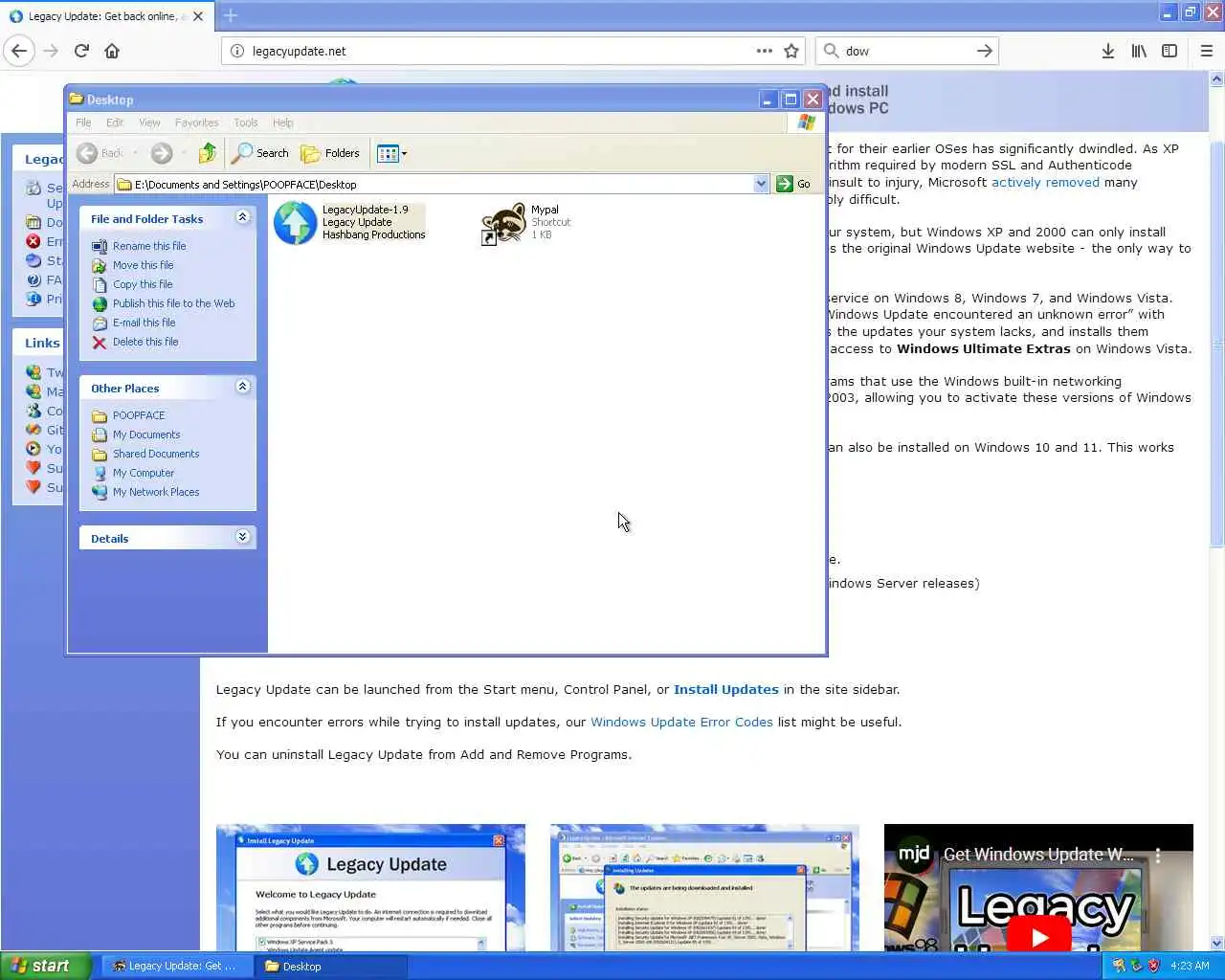This screenshot has height=980, width=1225.
Task: Open the Help menu in Explorer
Action: [282, 122]
